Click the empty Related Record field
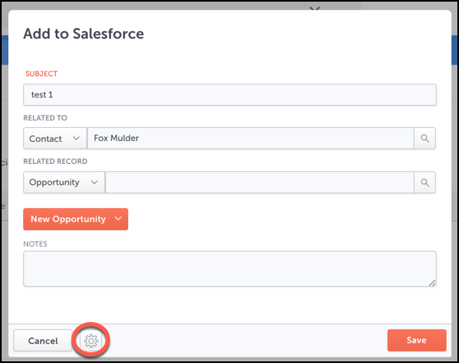 (x=260, y=182)
